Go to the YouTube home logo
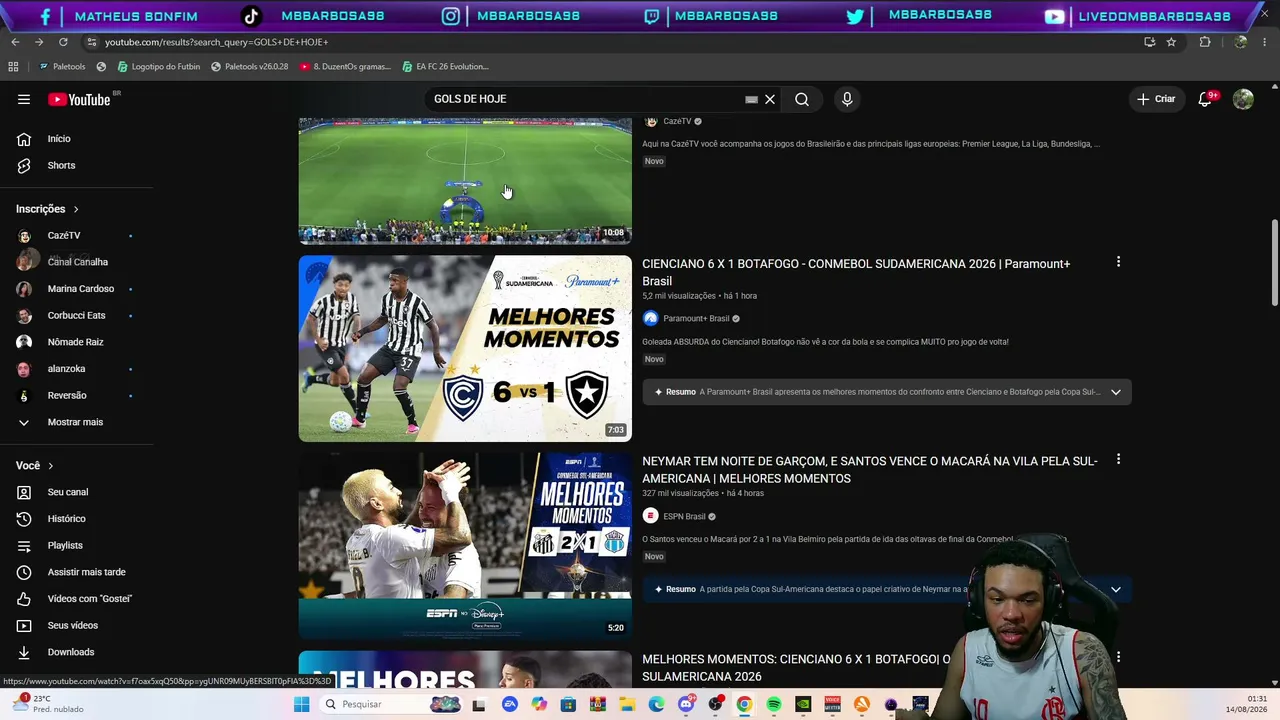 [x=80, y=99]
